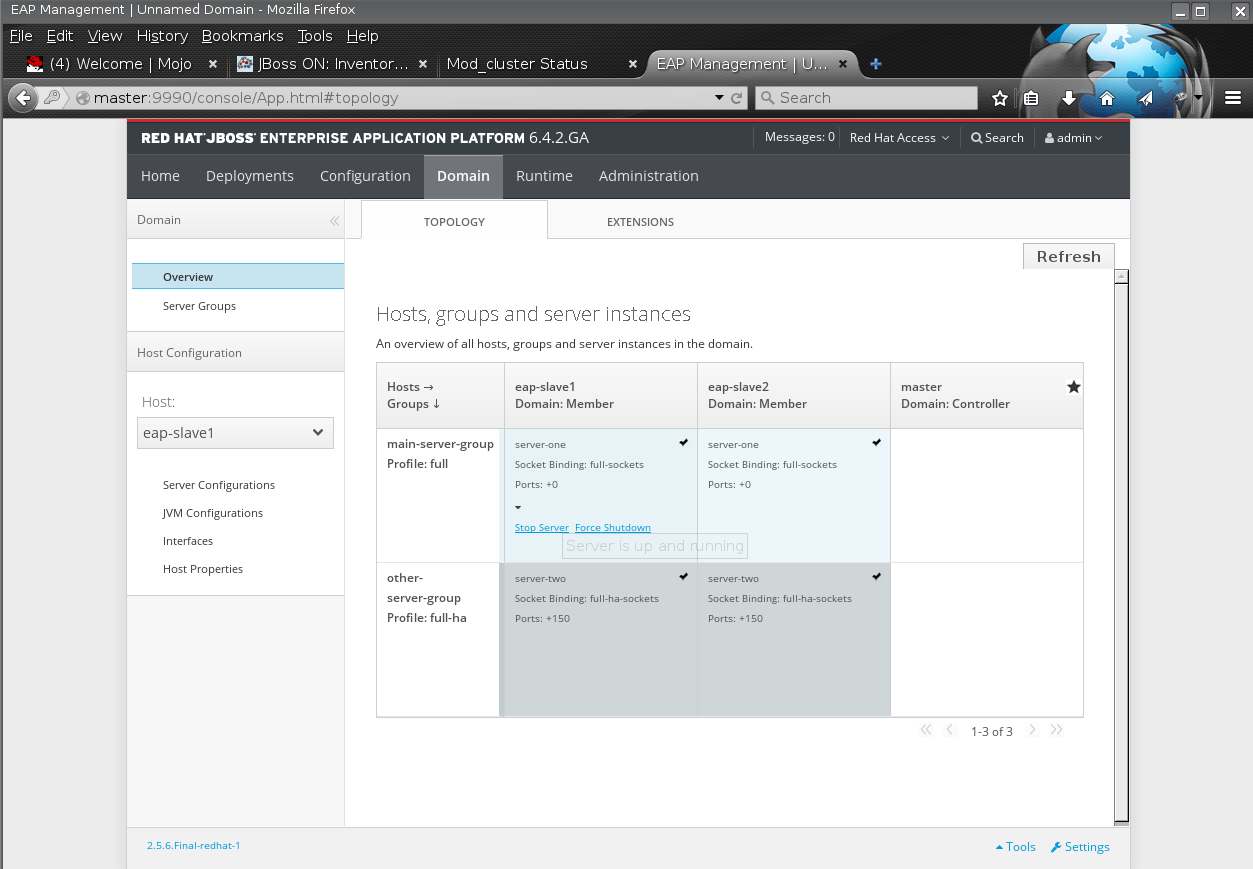Click the next page arrow in table pager

point(1033,730)
